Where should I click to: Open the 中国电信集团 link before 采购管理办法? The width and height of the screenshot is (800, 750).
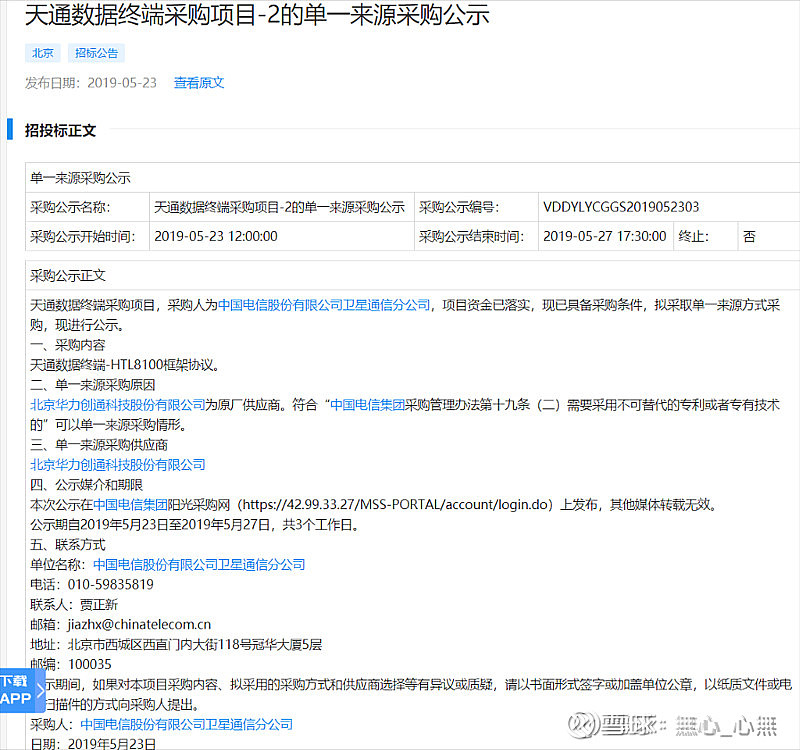367,405
